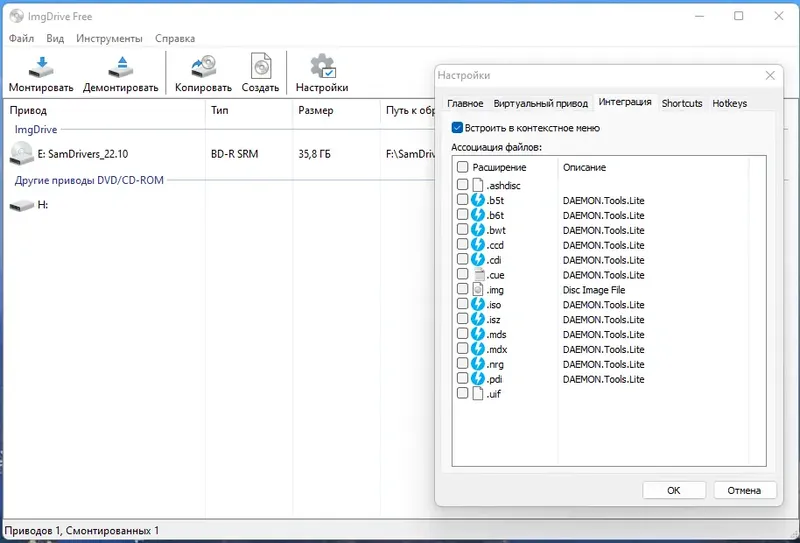Viewport: 800px width, 543px height.
Task: Check the .iso extension checkbox
Action: 462,303
